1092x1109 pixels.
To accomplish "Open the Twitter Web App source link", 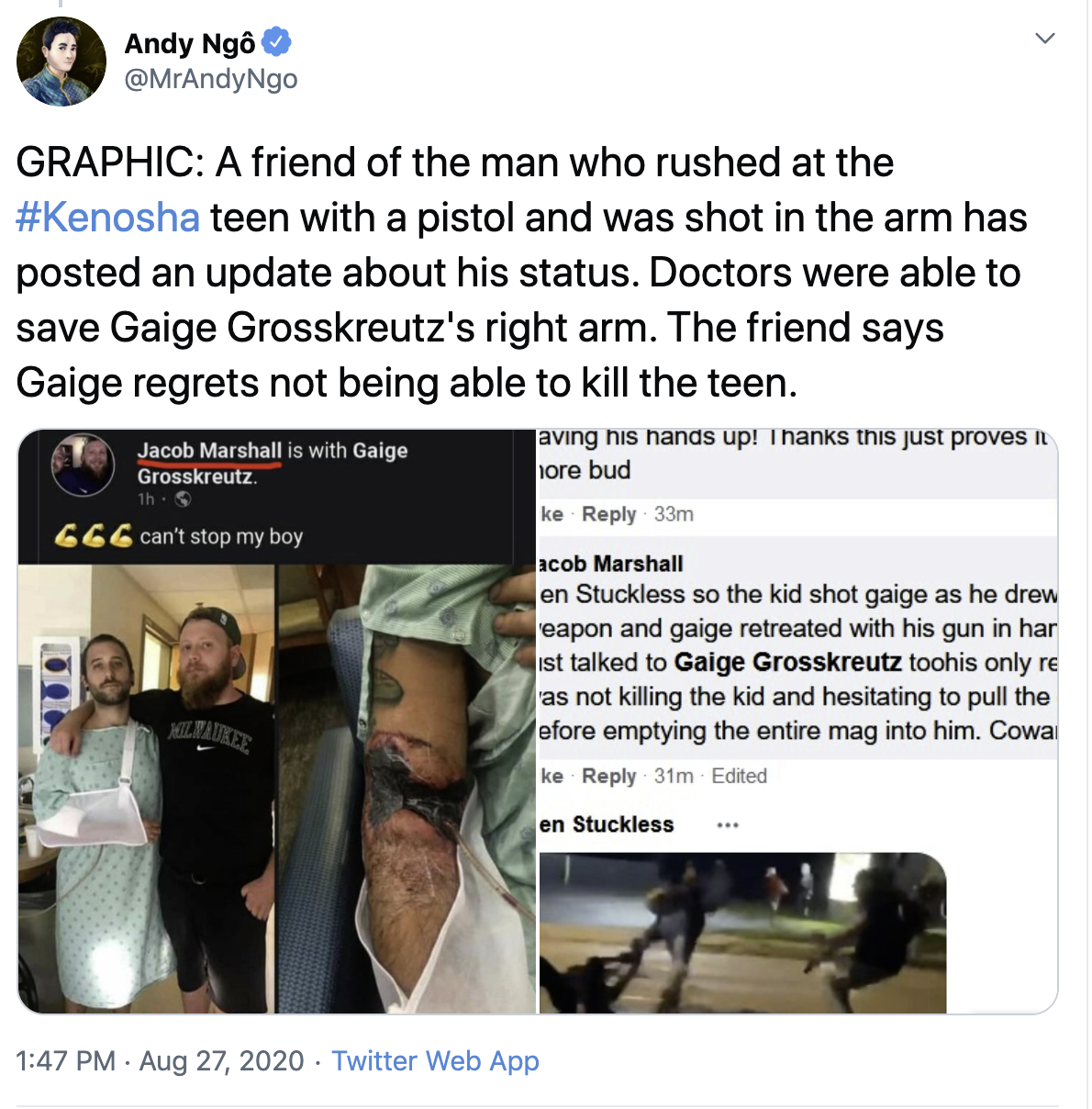I will pos(435,1060).
